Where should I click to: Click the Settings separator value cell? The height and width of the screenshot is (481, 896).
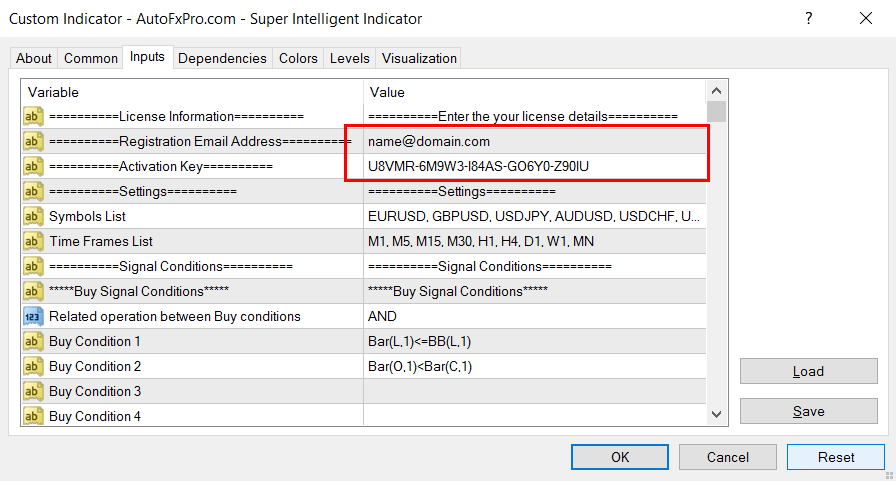[535, 191]
